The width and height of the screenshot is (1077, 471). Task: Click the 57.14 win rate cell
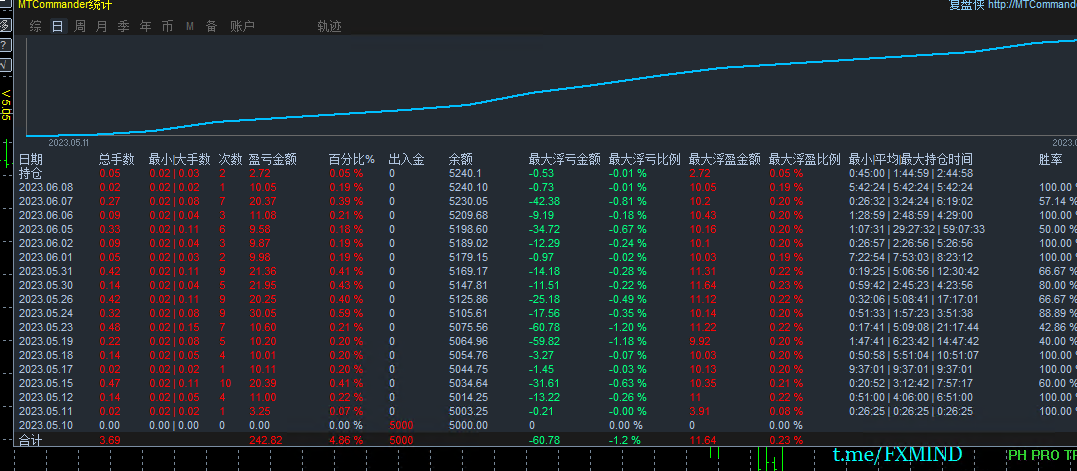(x=1058, y=201)
